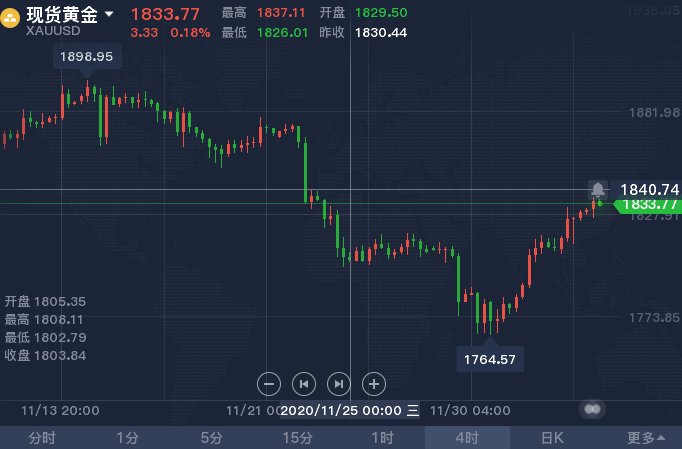Tap the price alert bell icon
682x449 pixels.
(598, 190)
